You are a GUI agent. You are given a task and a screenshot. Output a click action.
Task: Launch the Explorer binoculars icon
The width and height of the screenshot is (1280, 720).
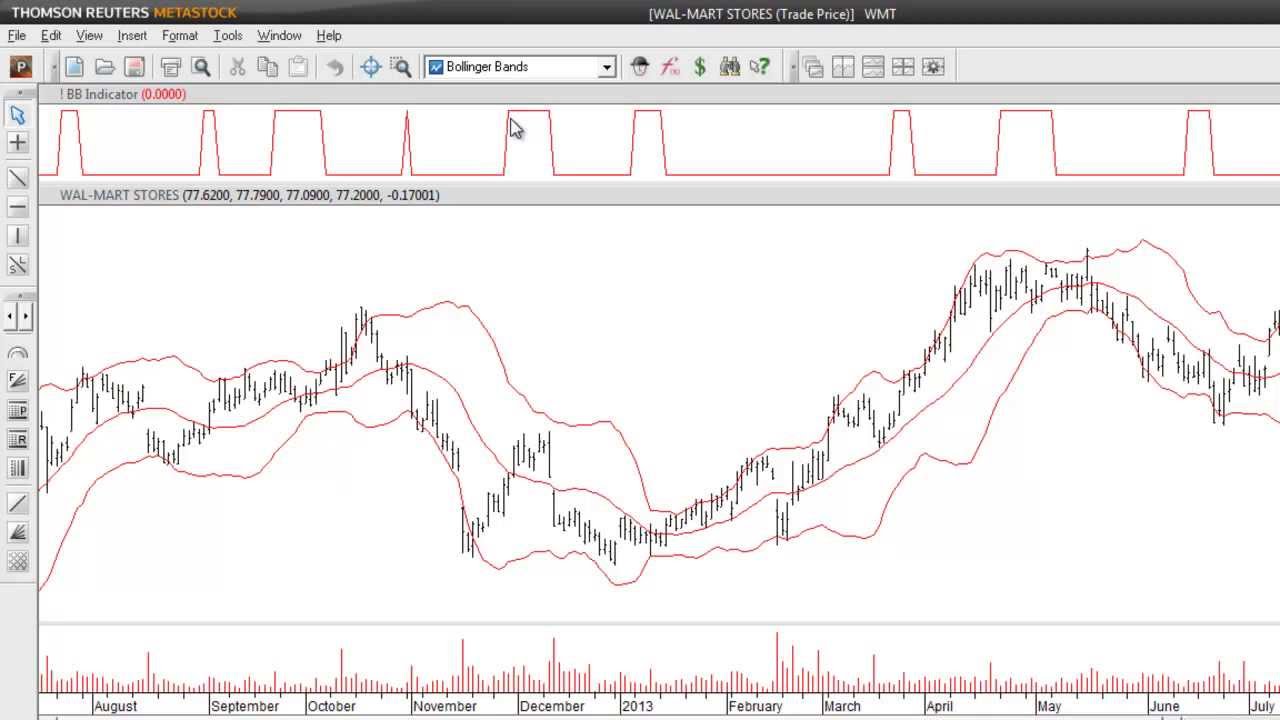730,67
